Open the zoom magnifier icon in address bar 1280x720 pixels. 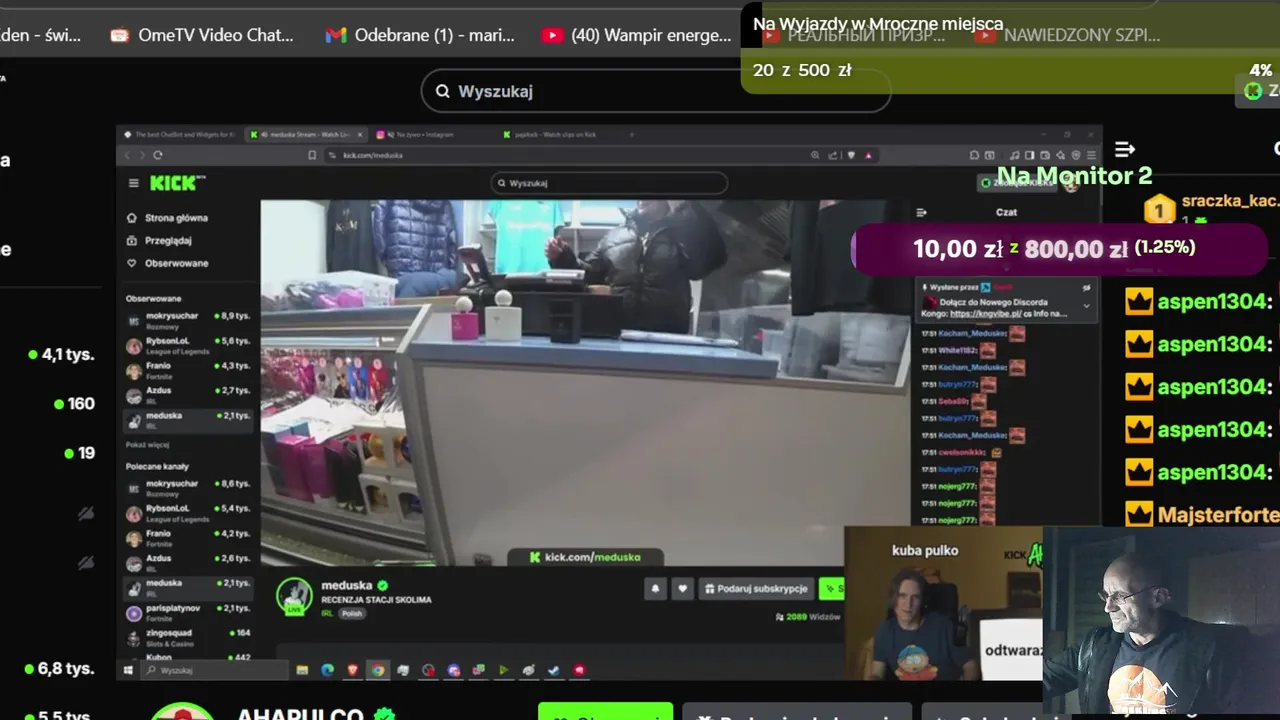tap(815, 155)
